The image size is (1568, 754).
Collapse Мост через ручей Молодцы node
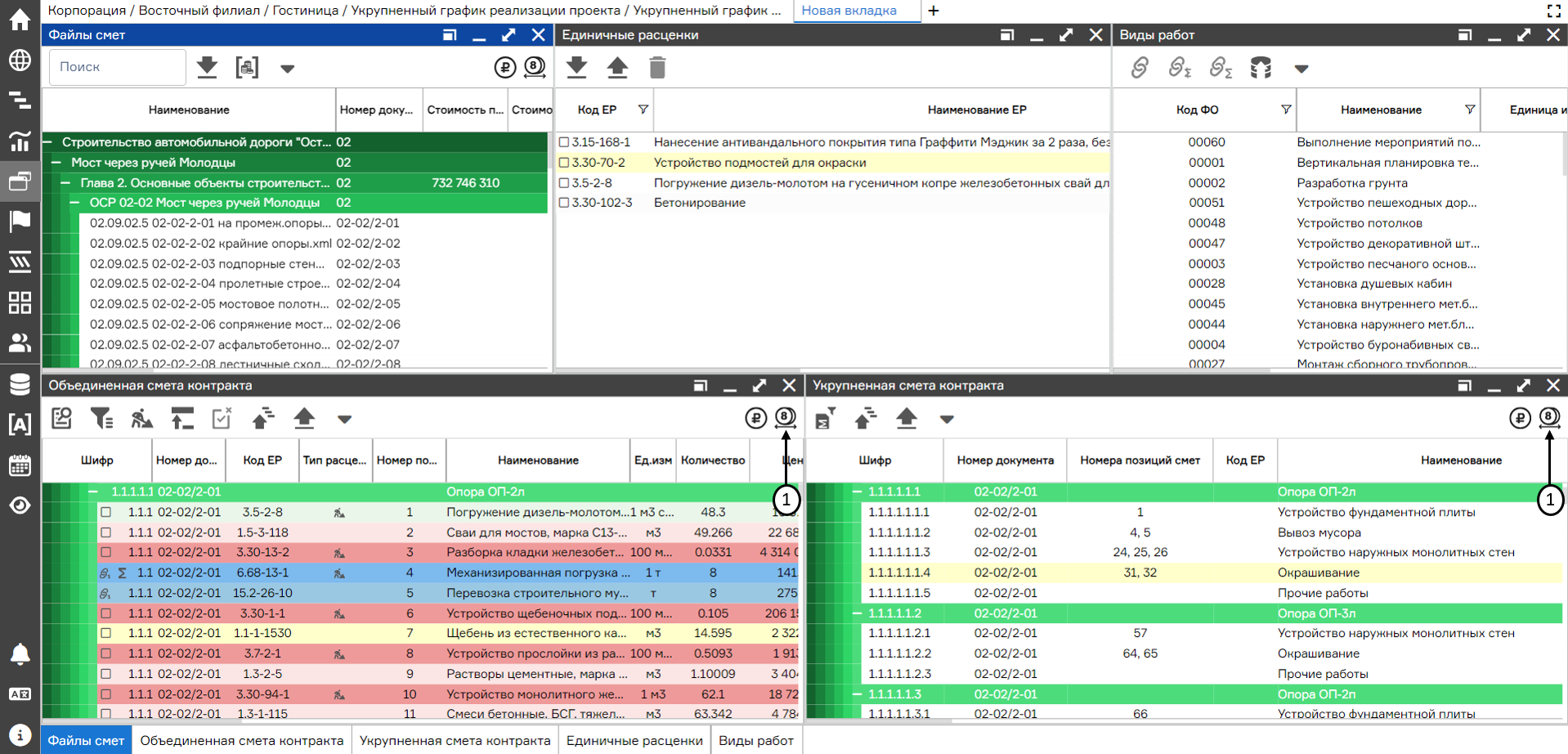(56, 163)
